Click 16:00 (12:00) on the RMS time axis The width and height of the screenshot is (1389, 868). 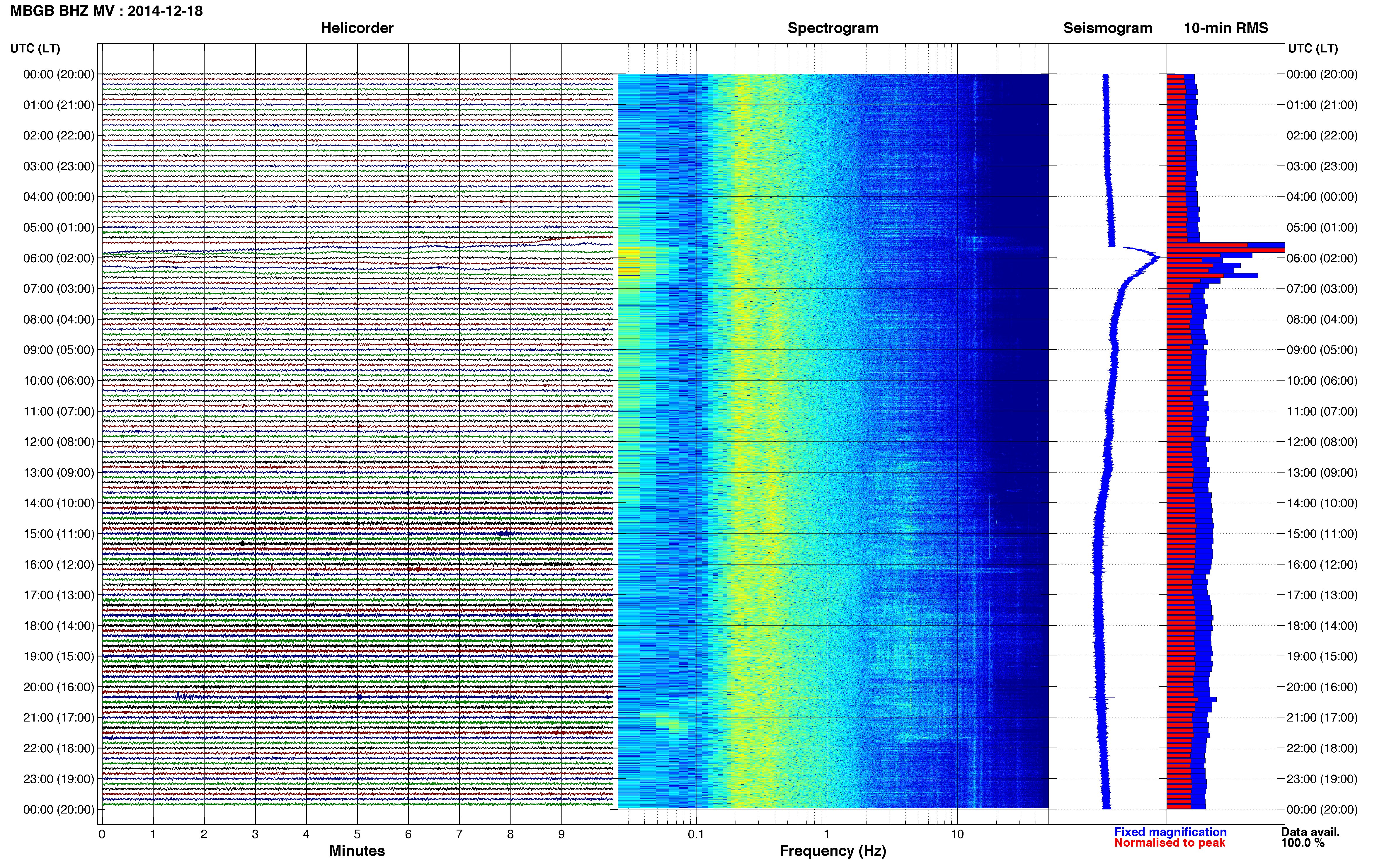tap(1322, 564)
